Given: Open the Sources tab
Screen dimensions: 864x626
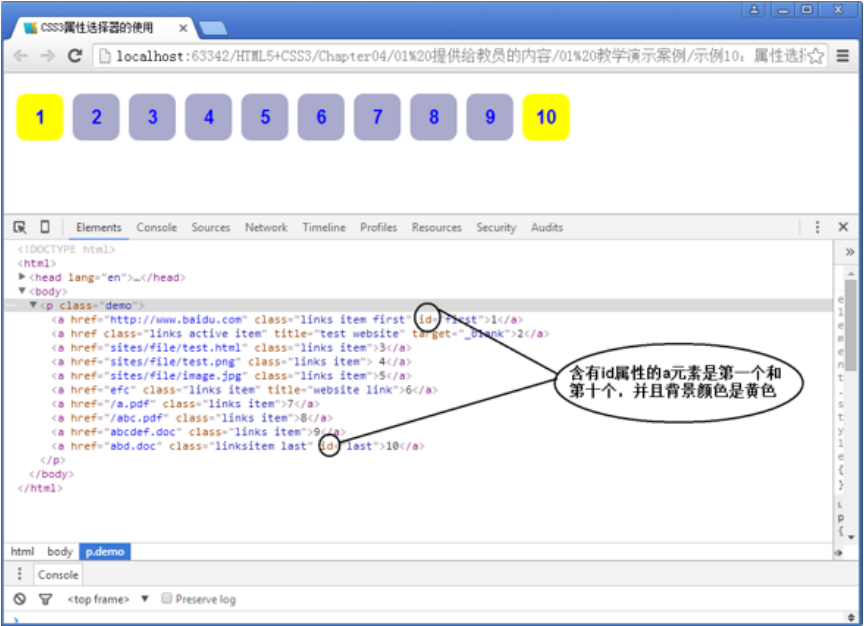Looking at the screenshot, I should (x=210, y=228).
